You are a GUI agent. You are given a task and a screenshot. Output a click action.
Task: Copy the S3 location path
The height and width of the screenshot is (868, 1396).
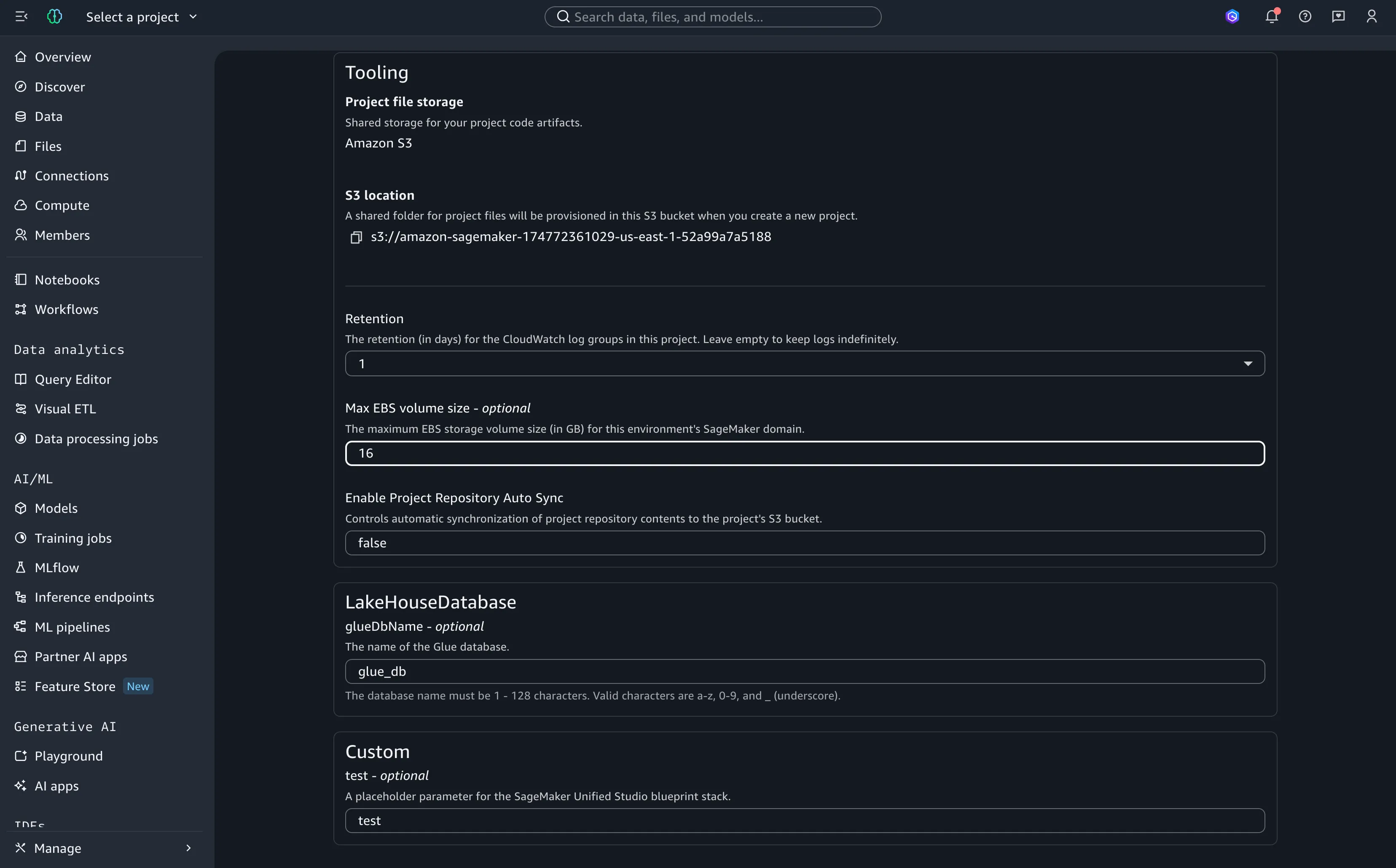[x=356, y=237]
